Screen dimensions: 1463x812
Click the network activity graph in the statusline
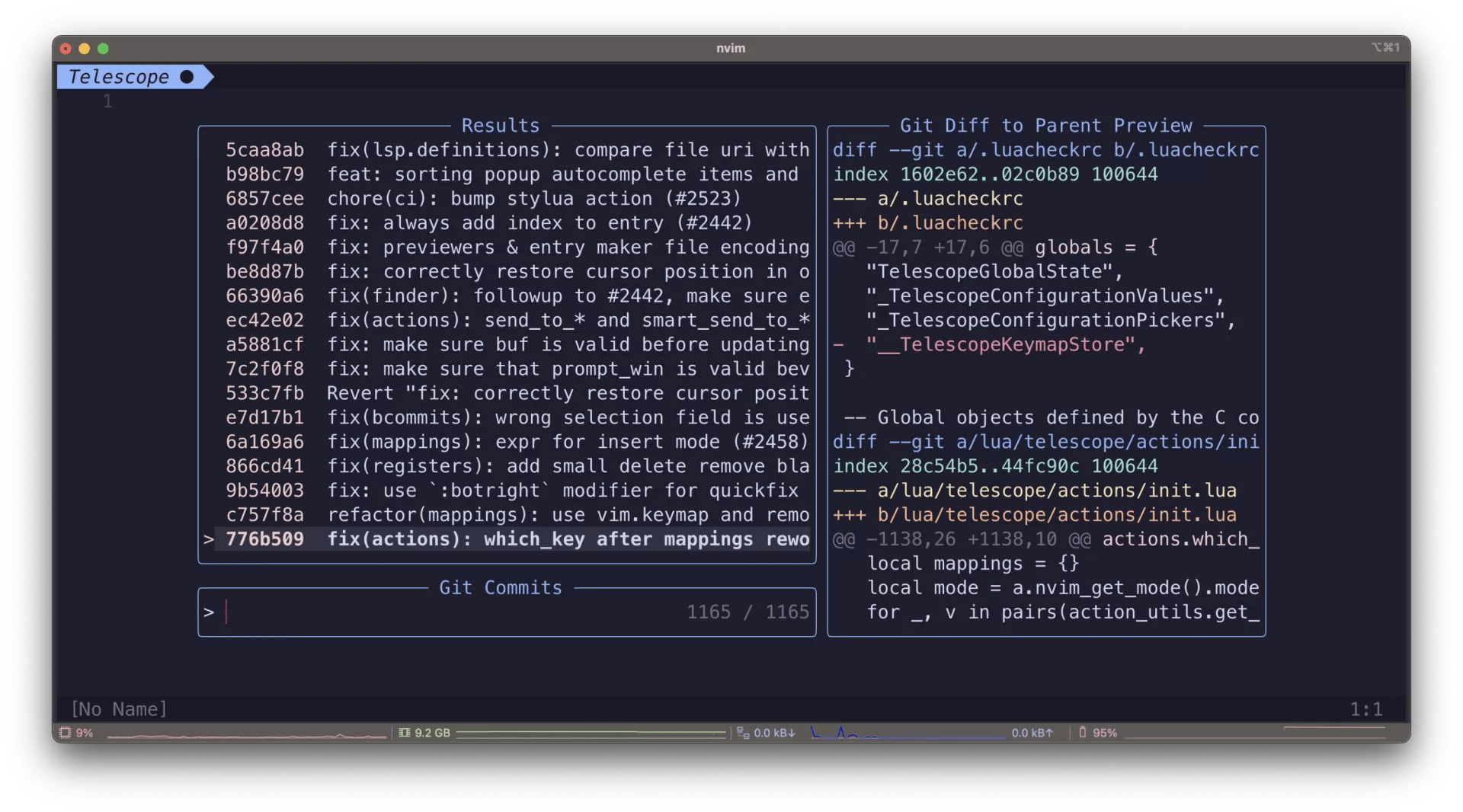[907, 733]
